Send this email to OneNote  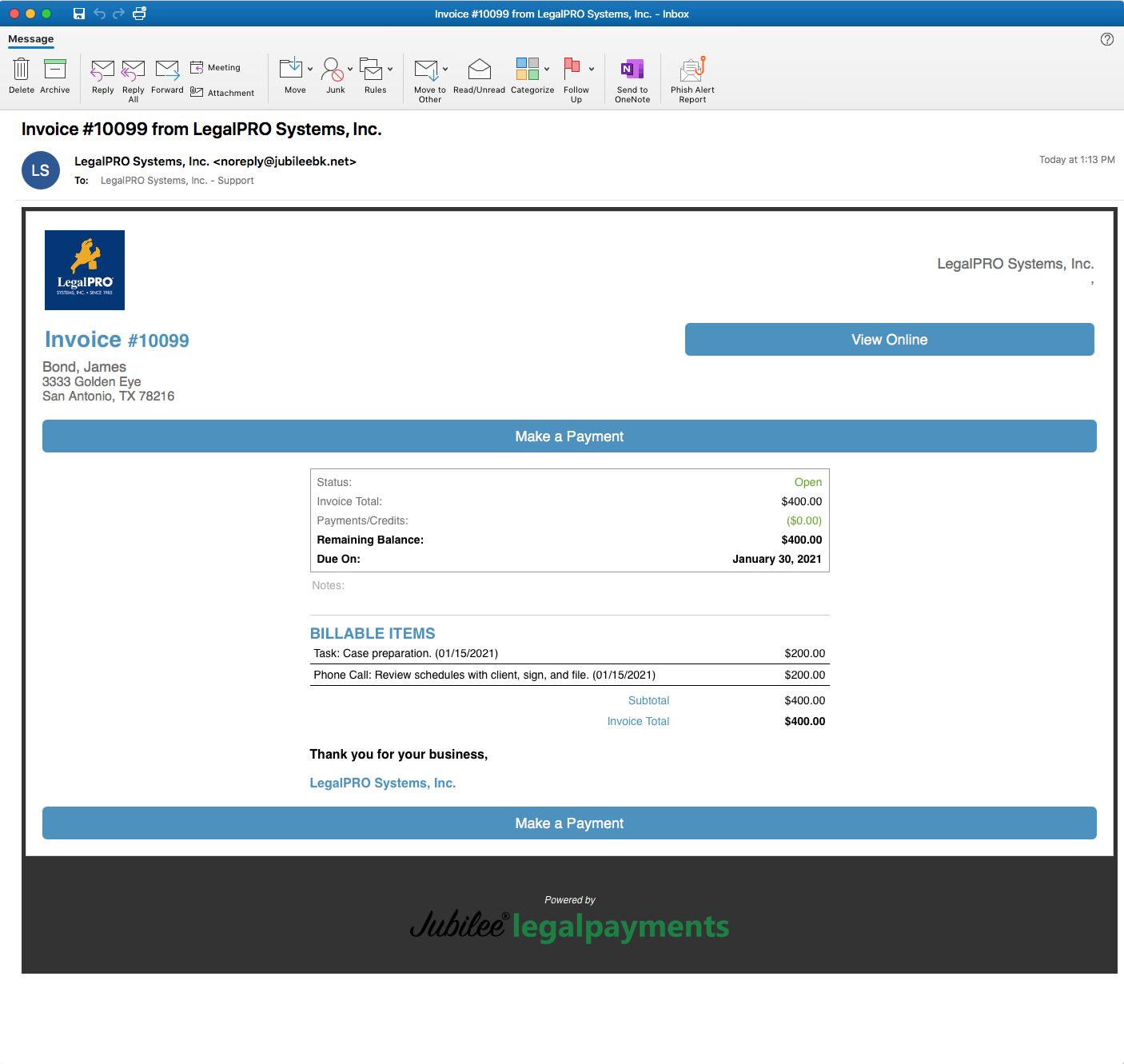[x=632, y=80]
